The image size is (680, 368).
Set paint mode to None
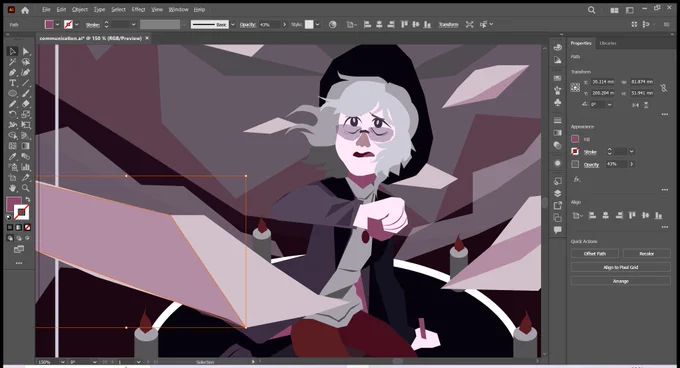pyautogui.click(x=27, y=227)
